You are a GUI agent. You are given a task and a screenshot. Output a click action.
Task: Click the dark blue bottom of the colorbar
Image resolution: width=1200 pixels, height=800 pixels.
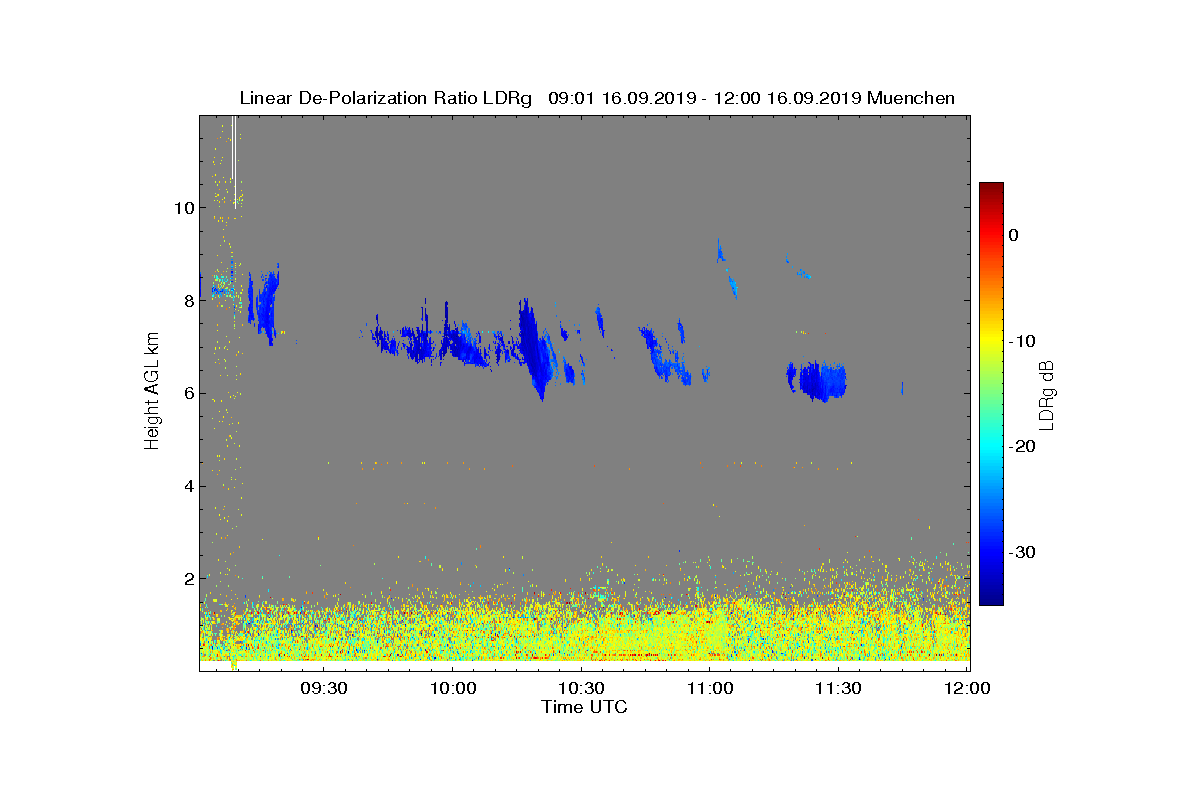[991, 595]
